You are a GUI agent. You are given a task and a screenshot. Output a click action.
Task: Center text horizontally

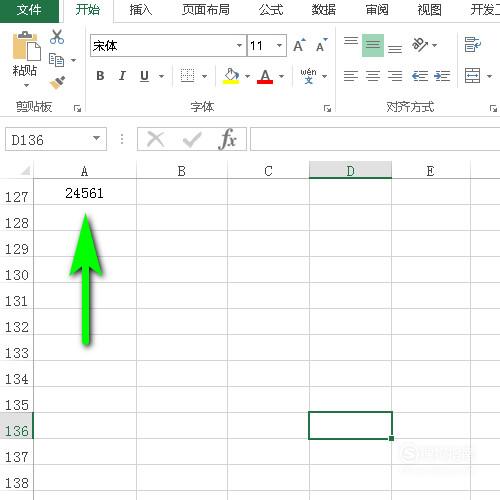click(373, 76)
